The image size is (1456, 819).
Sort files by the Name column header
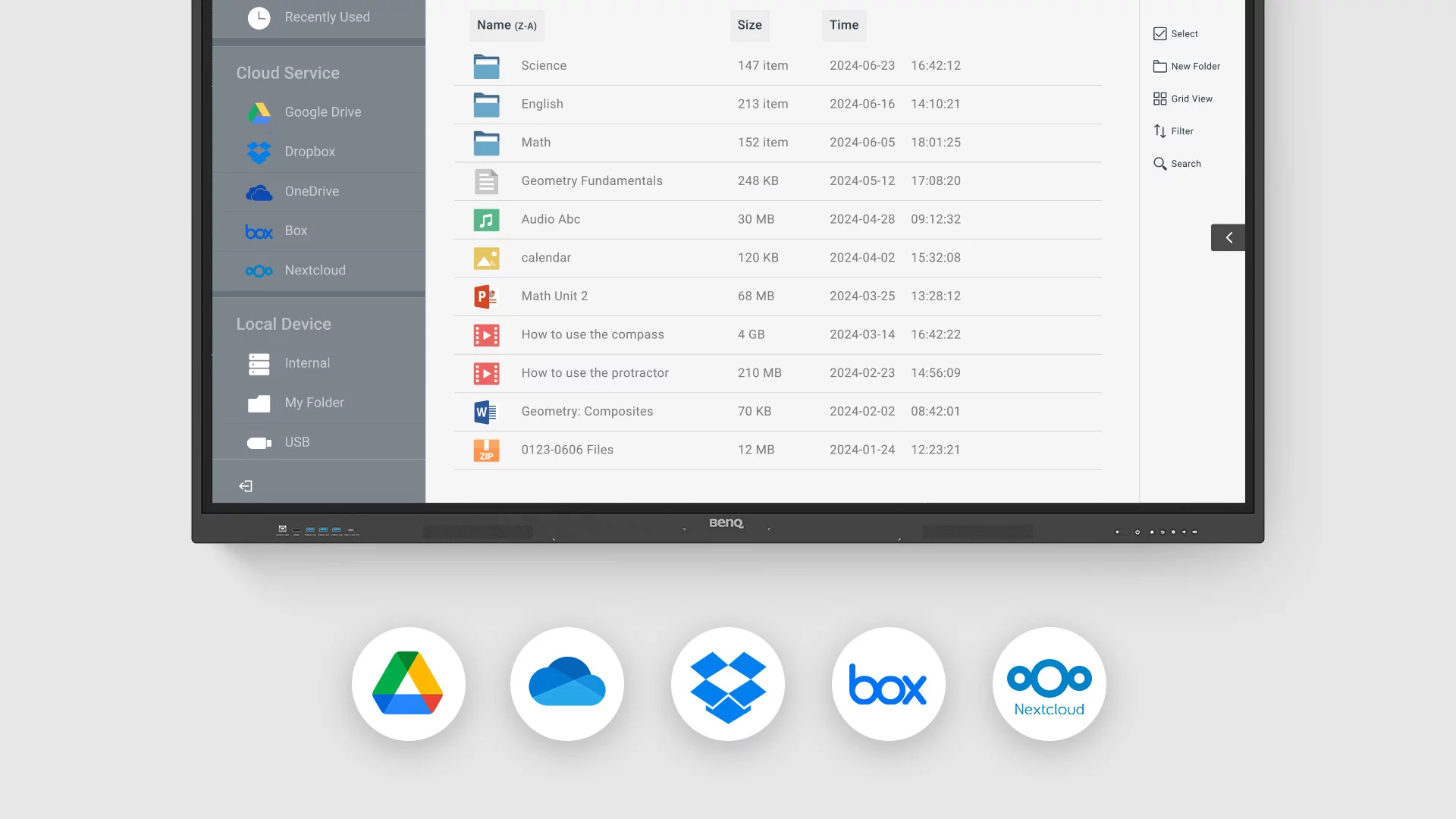click(507, 25)
